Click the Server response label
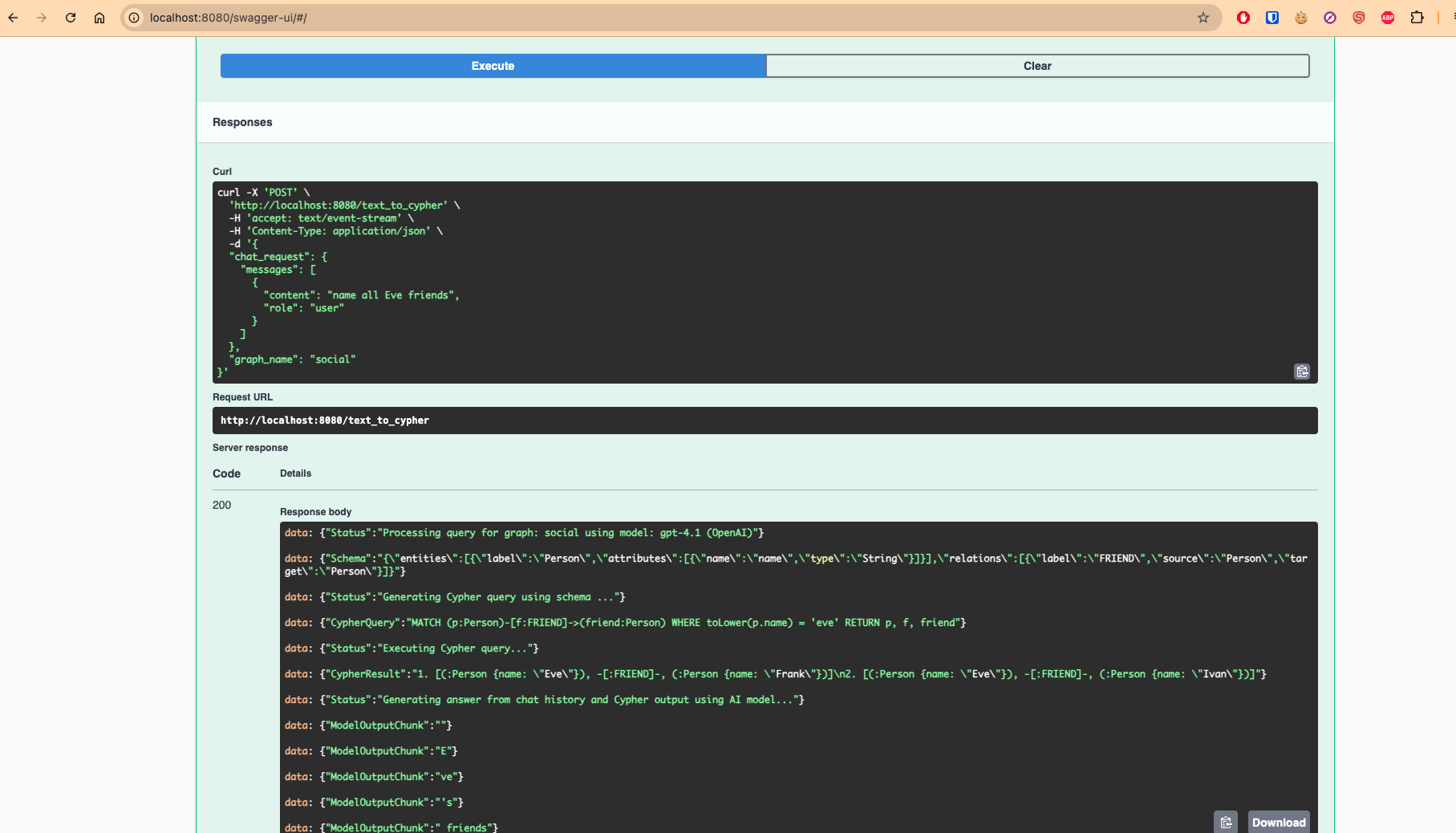This screenshot has width=1456, height=833. coord(250,448)
